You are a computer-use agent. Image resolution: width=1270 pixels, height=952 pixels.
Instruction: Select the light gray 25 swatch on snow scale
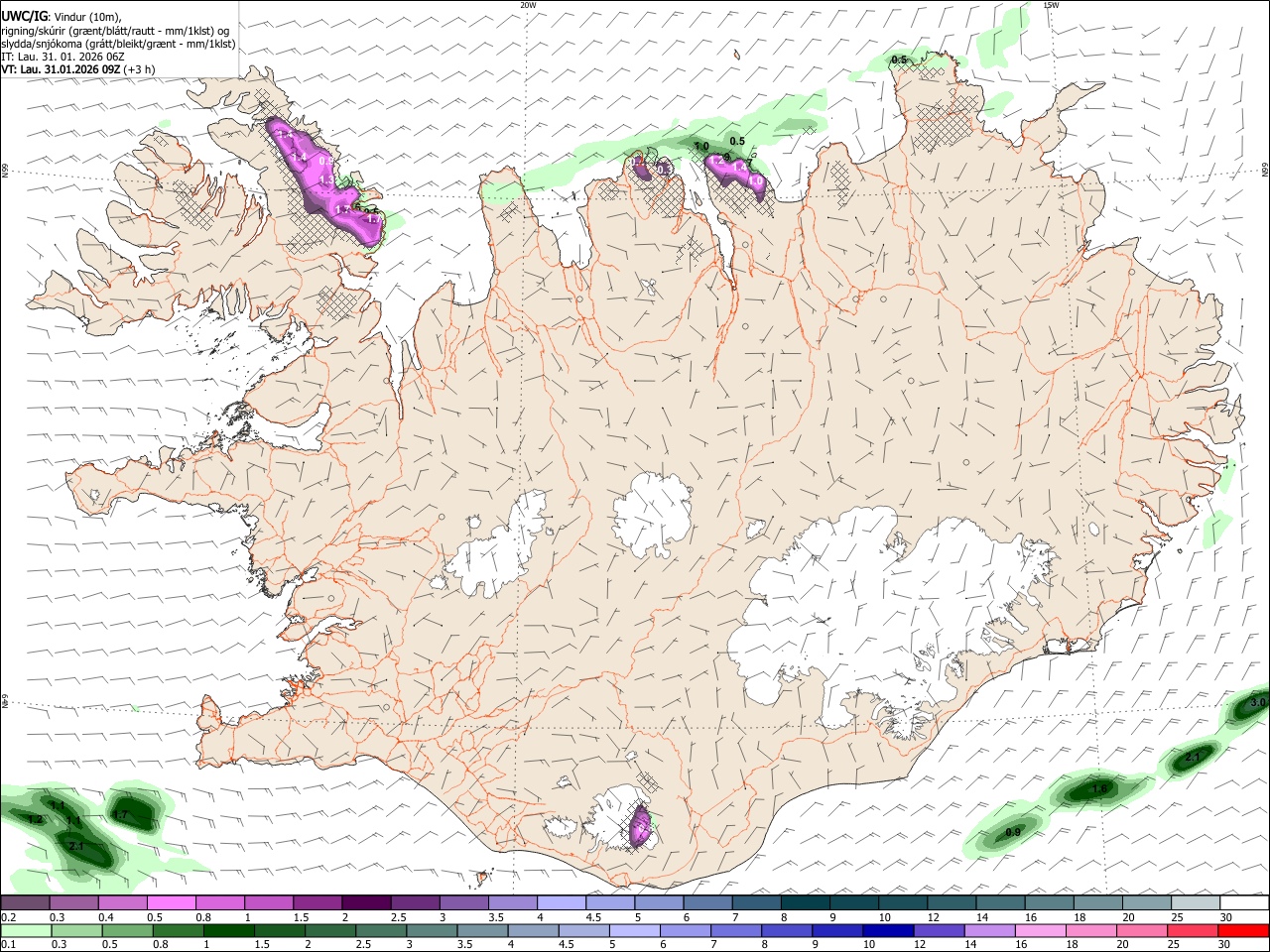tap(1195, 902)
